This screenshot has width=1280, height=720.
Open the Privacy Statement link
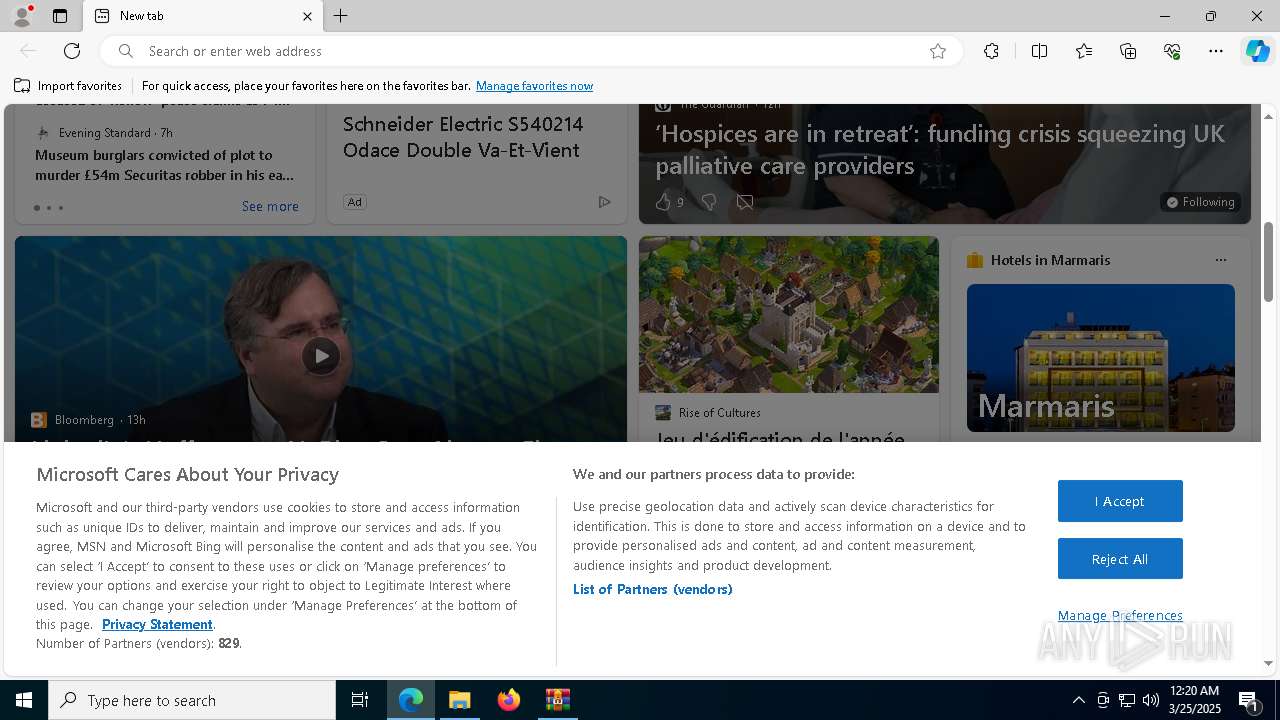click(x=157, y=624)
